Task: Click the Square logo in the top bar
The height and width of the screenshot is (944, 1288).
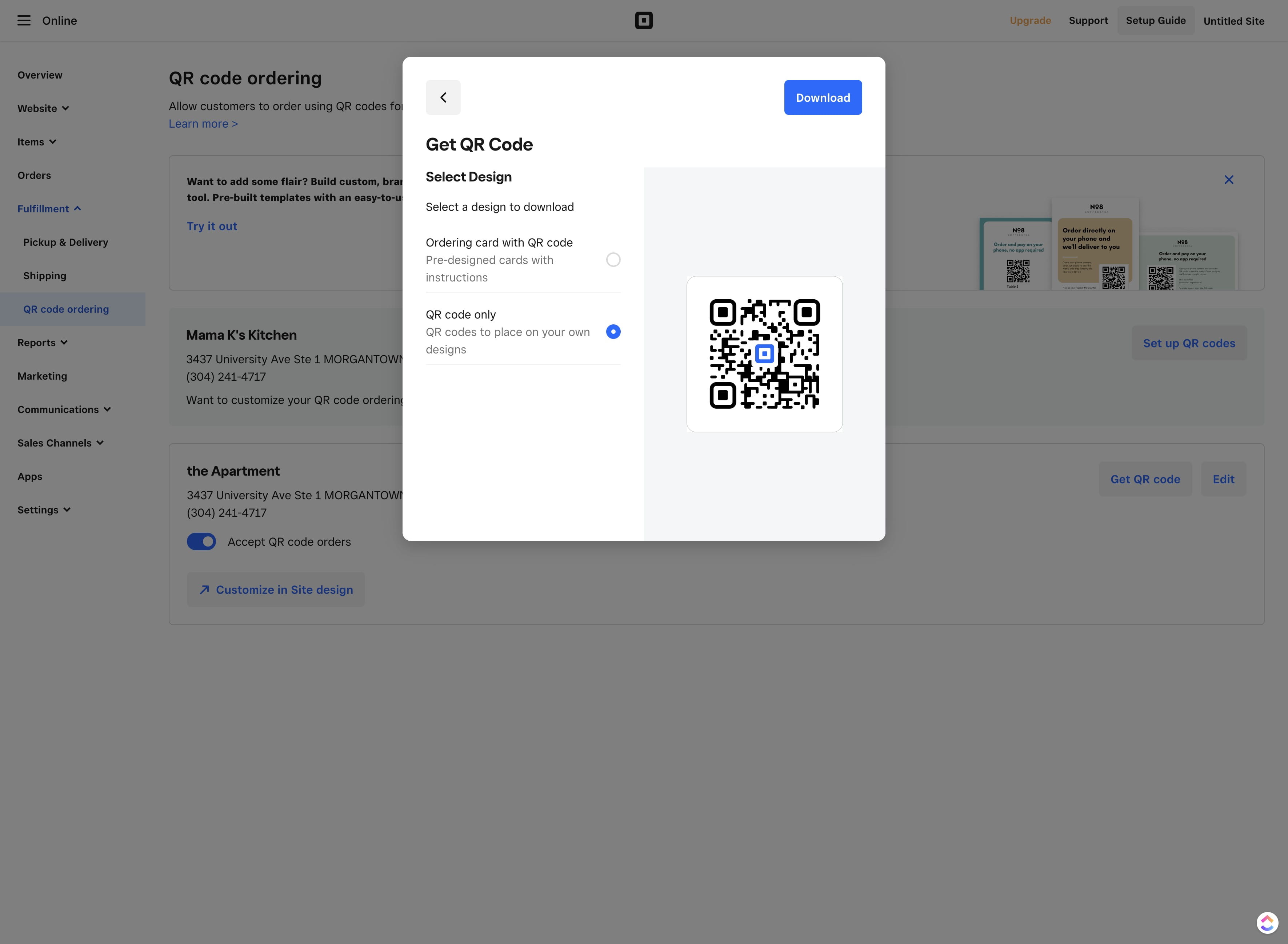Action: coord(644,20)
